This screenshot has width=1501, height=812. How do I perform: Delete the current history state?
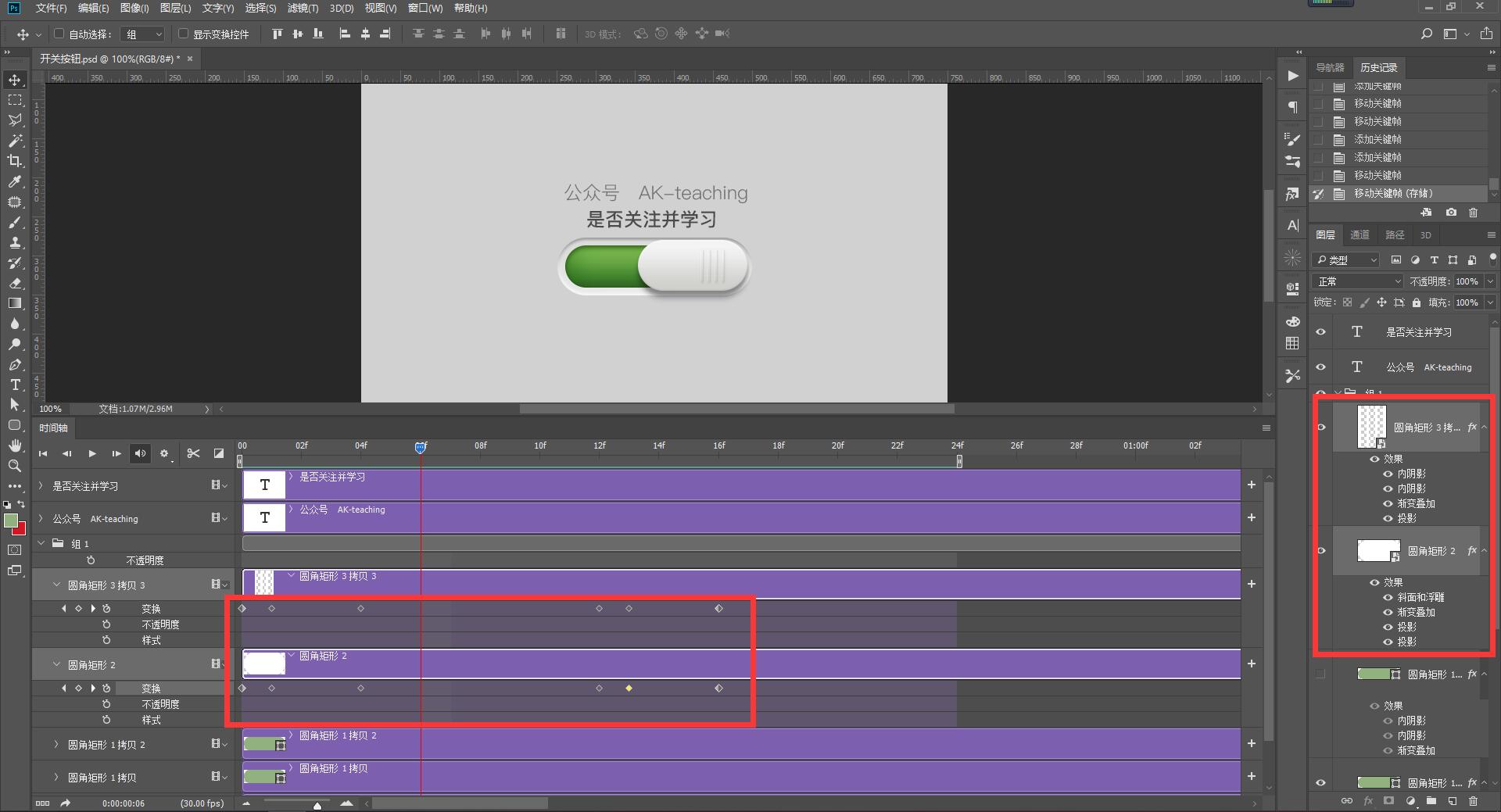tap(1474, 213)
